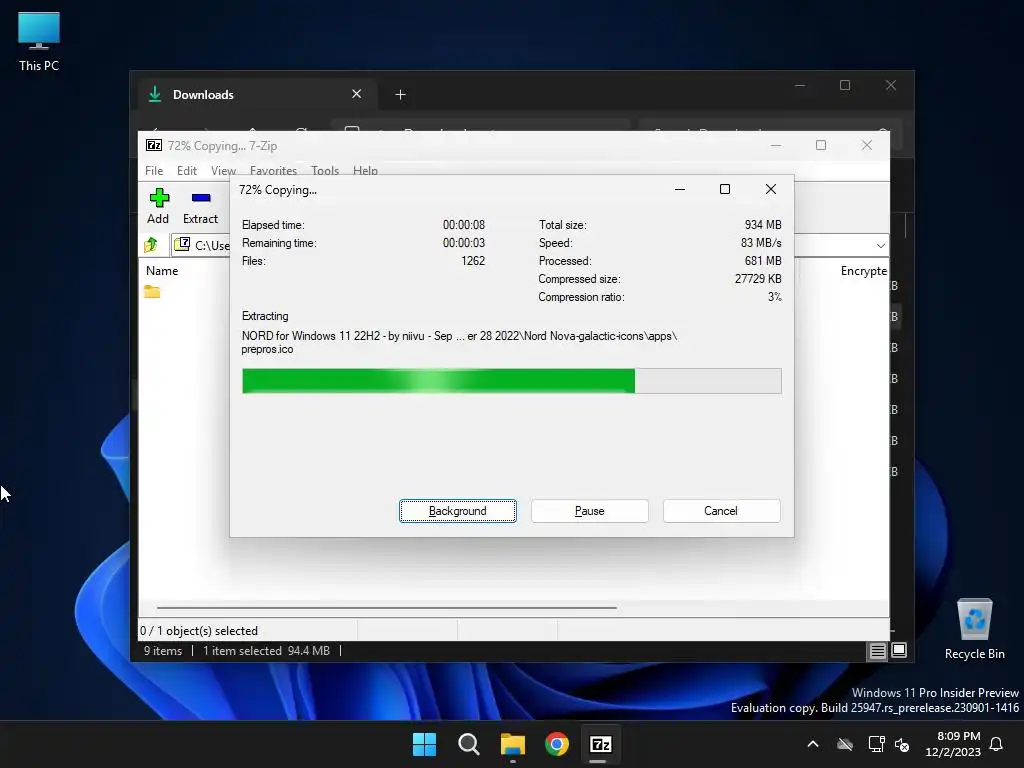Click the green download icon on the Downloads tab

click(155, 94)
